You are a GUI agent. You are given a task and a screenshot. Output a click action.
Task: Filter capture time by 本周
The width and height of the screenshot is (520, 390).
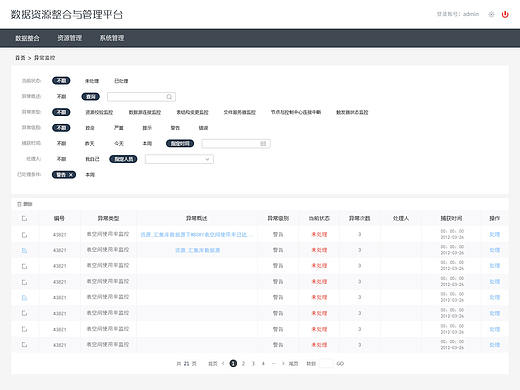(147, 144)
